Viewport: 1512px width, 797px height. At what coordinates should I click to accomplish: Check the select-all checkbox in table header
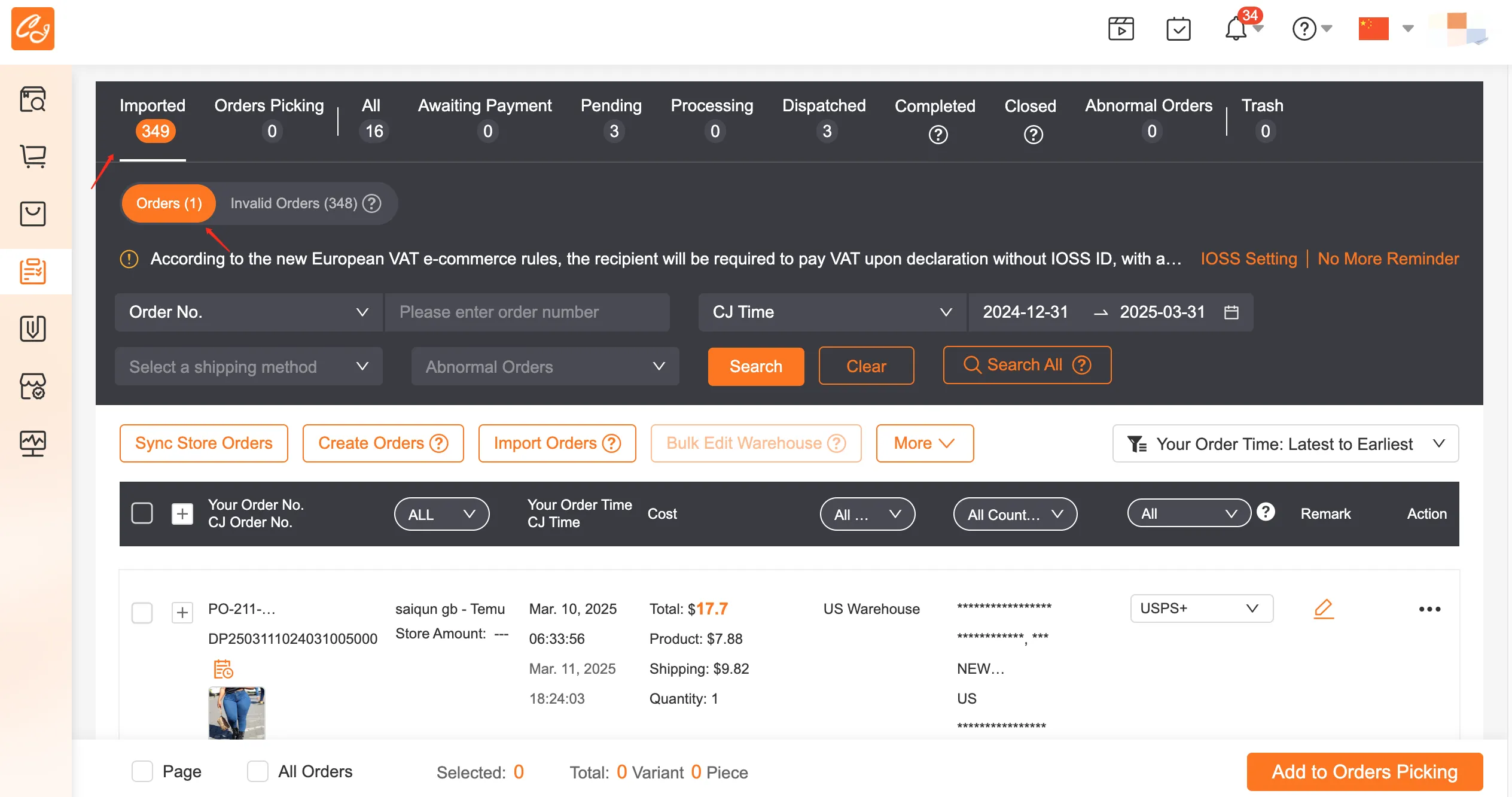tap(142, 513)
